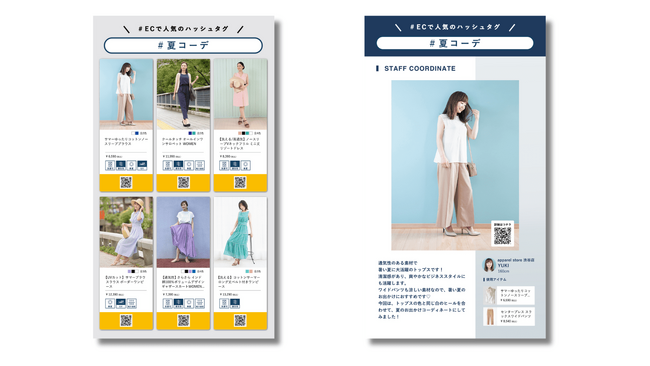Open the pink sleeveless dress product photo
This screenshot has height=366, width=650.
click(240, 94)
